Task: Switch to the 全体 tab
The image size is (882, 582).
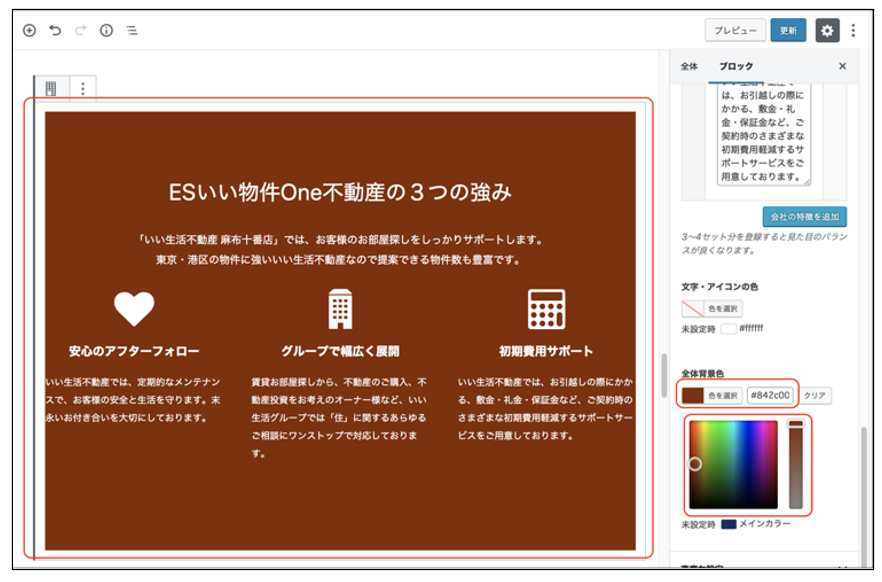Action: coord(689,66)
